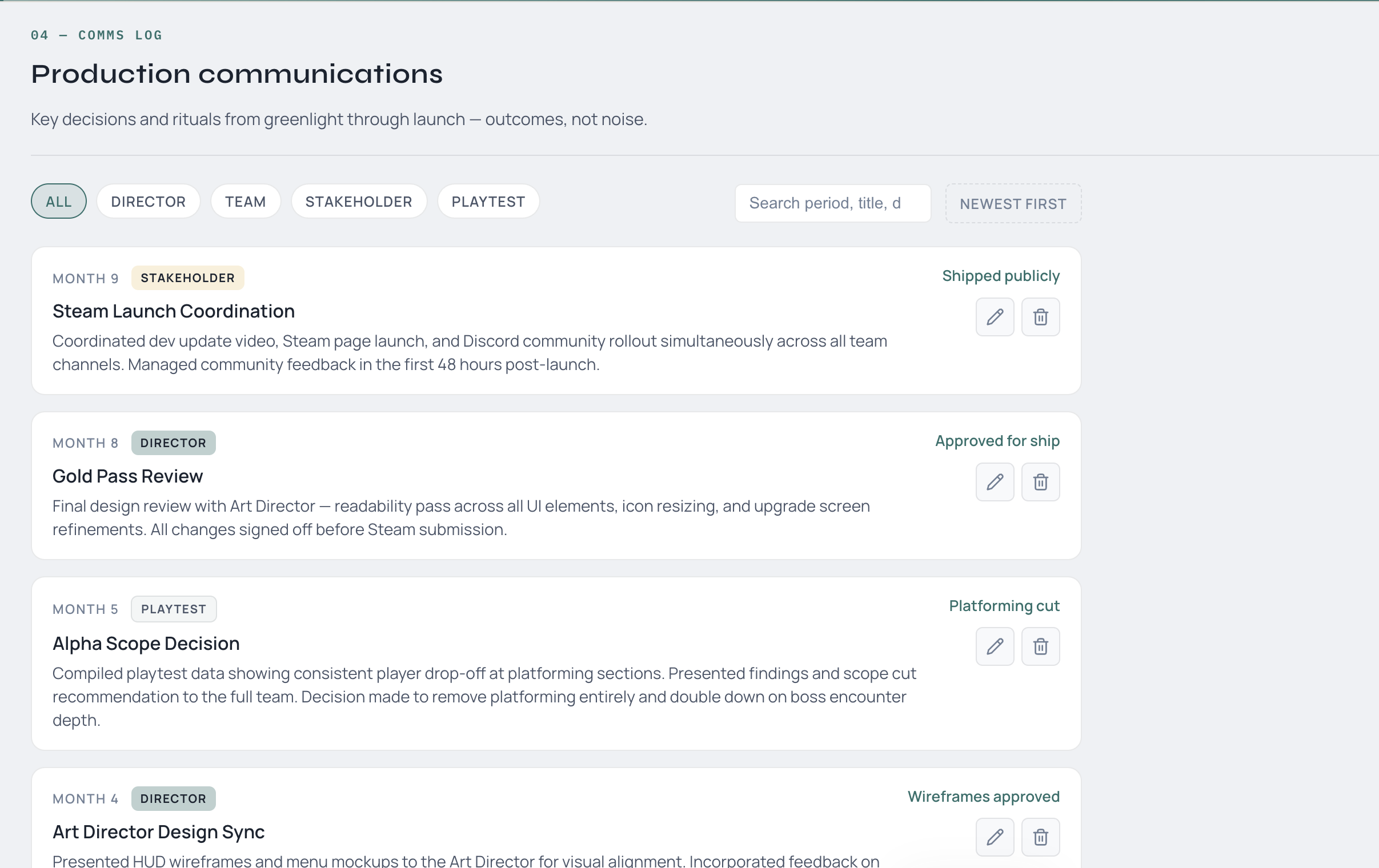Click the PLAYTEST tag on Month 5 card

pos(174,609)
